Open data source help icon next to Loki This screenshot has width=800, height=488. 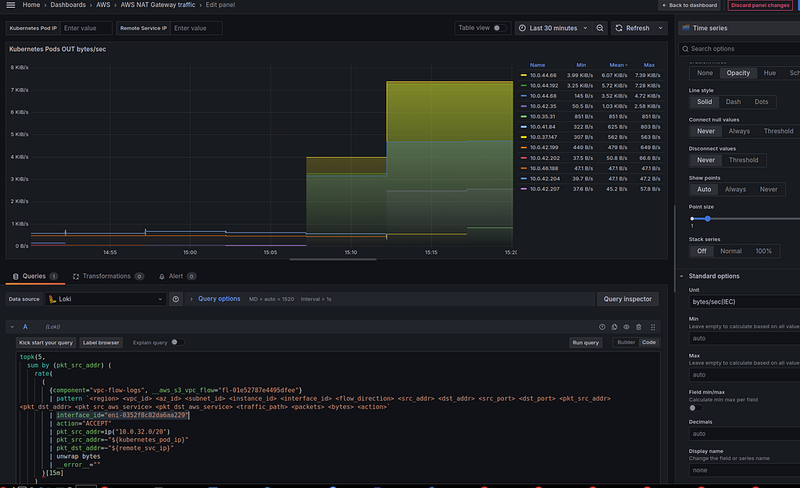click(176, 299)
